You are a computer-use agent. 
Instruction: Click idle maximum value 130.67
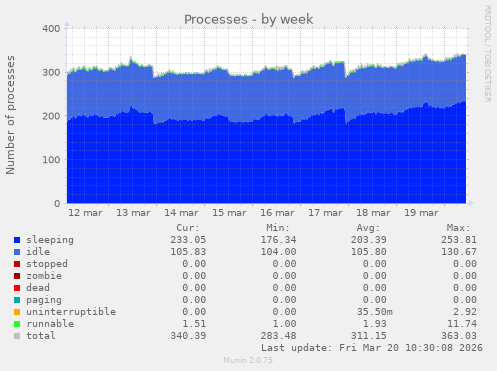click(459, 252)
